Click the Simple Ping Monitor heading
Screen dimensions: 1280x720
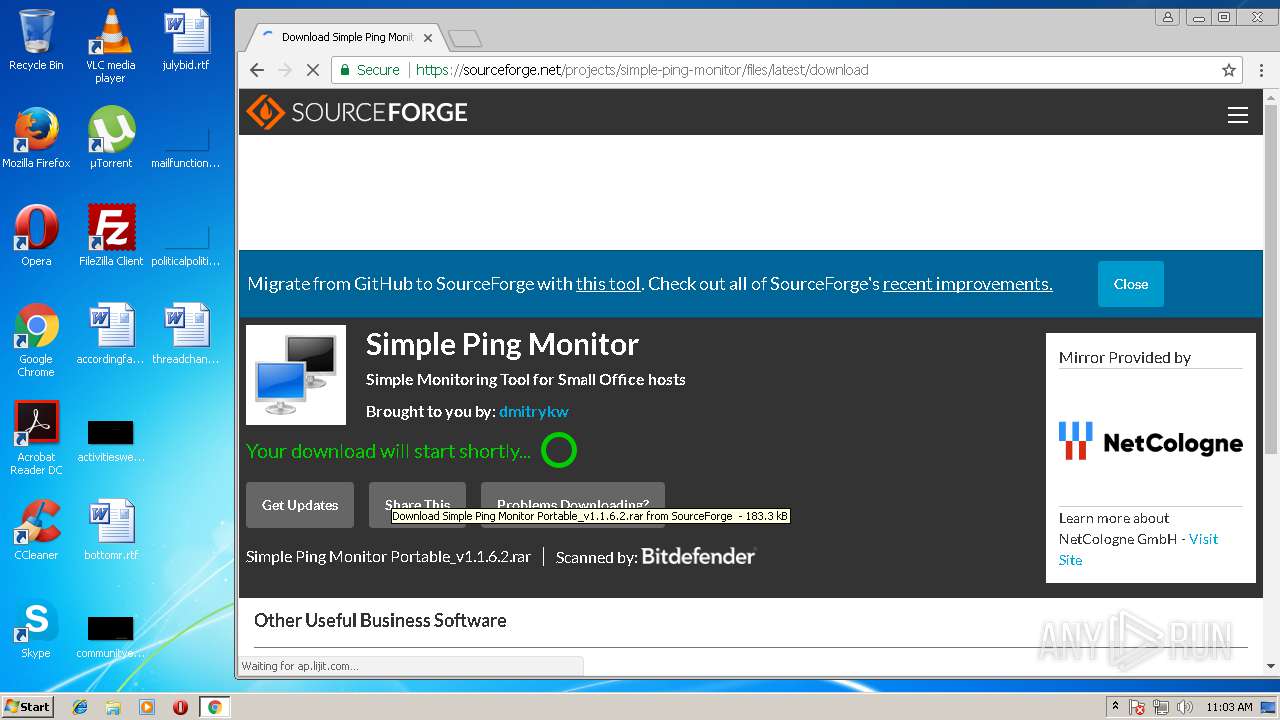[502, 344]
